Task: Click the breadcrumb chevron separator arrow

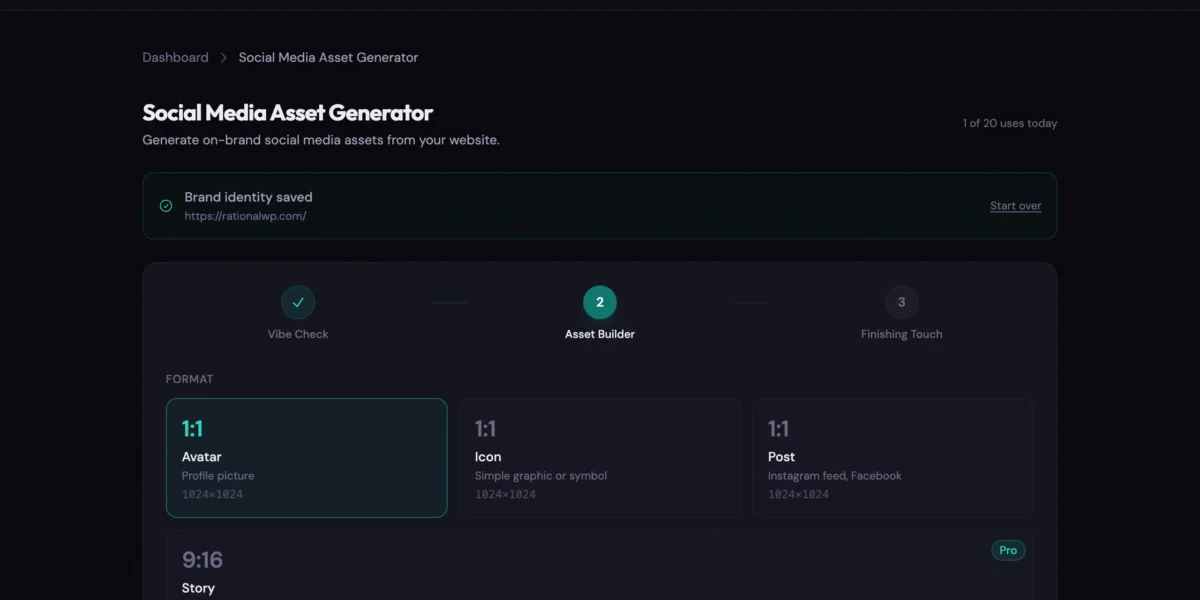Action: coord(224,58)
